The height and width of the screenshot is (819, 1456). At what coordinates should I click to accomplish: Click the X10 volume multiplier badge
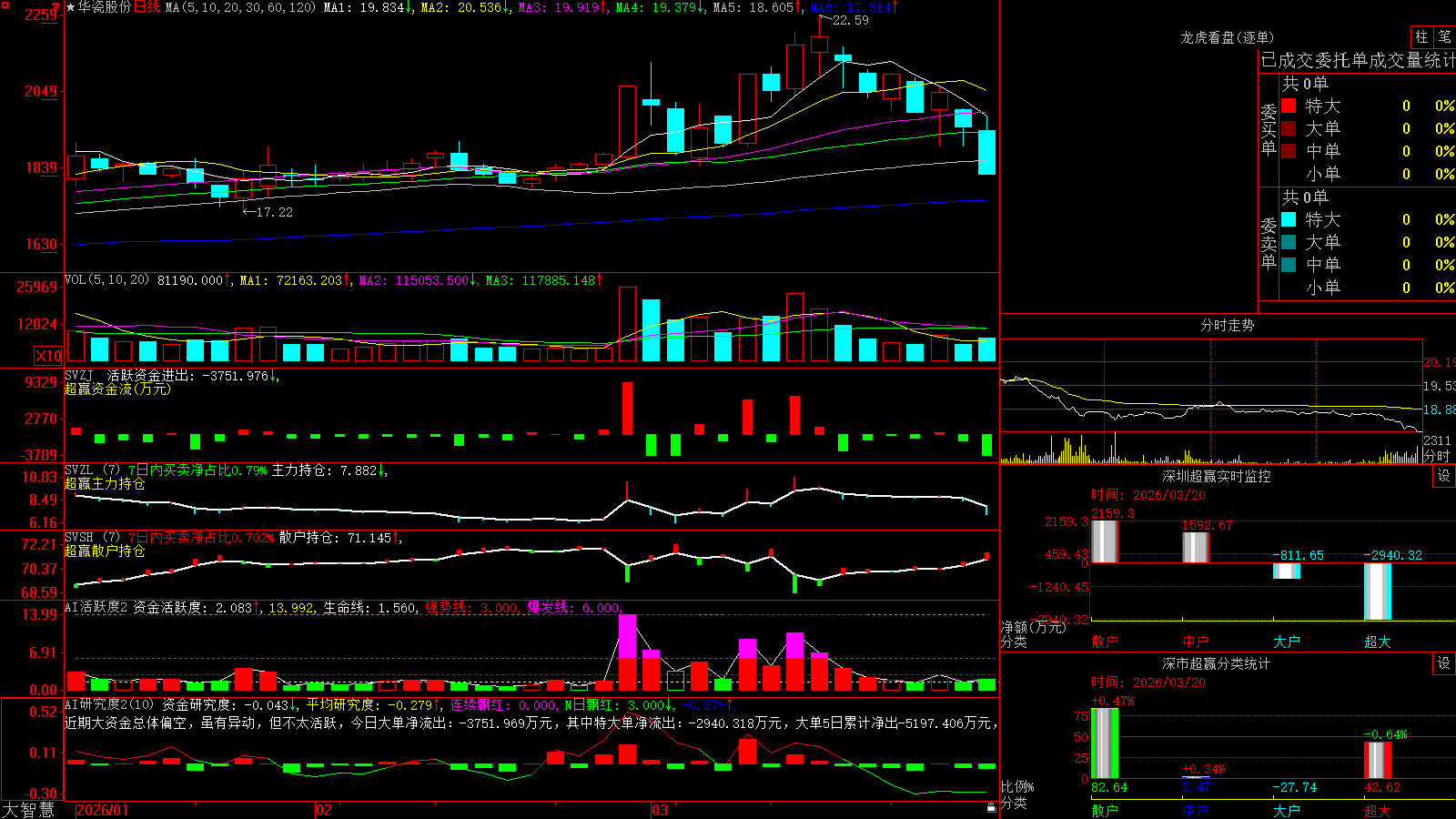click(48, 356)
